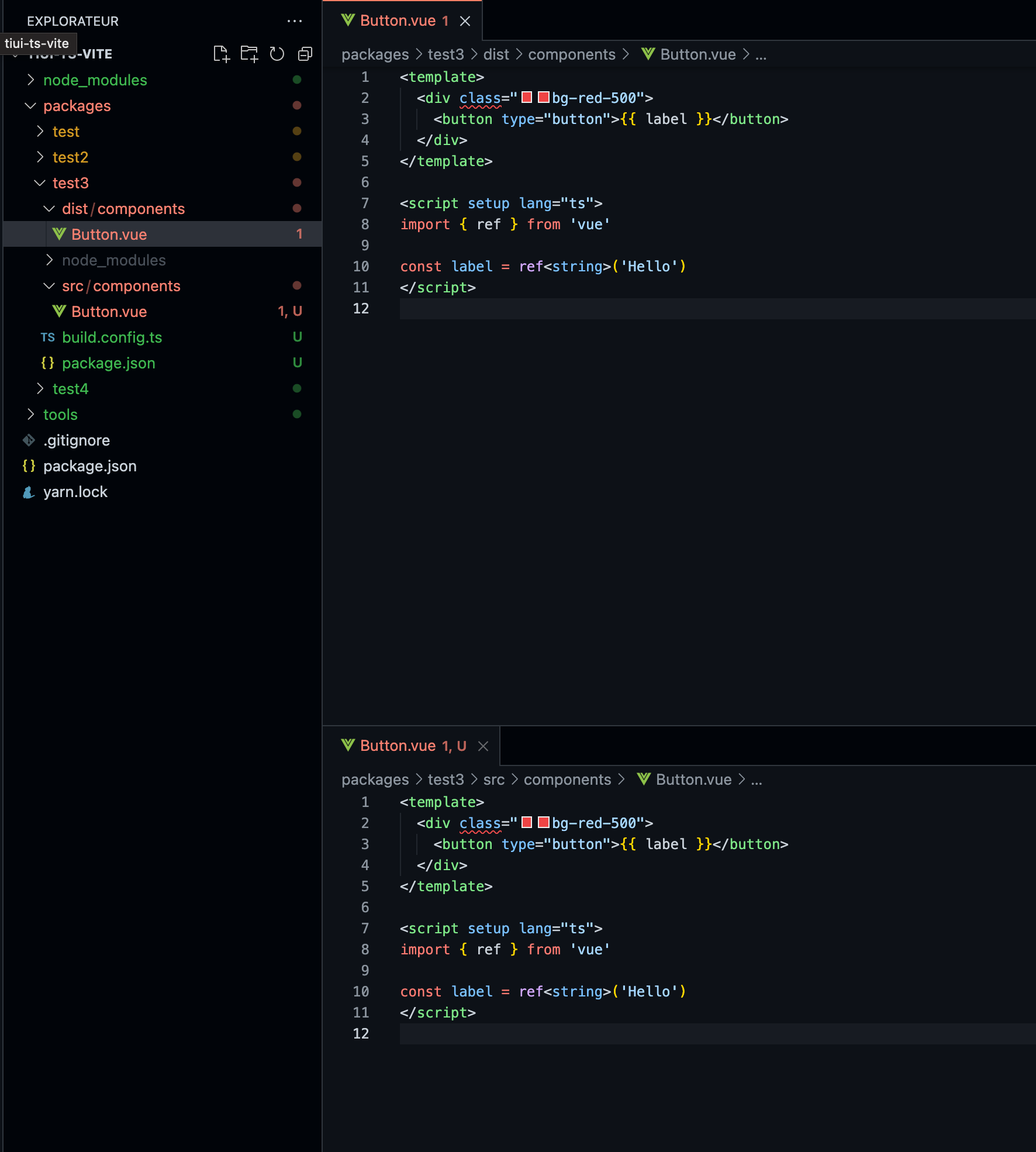Expand the greyed node_modules under test3
Viewport: 1036px width, 1152px height.
(x=163, y=260)
